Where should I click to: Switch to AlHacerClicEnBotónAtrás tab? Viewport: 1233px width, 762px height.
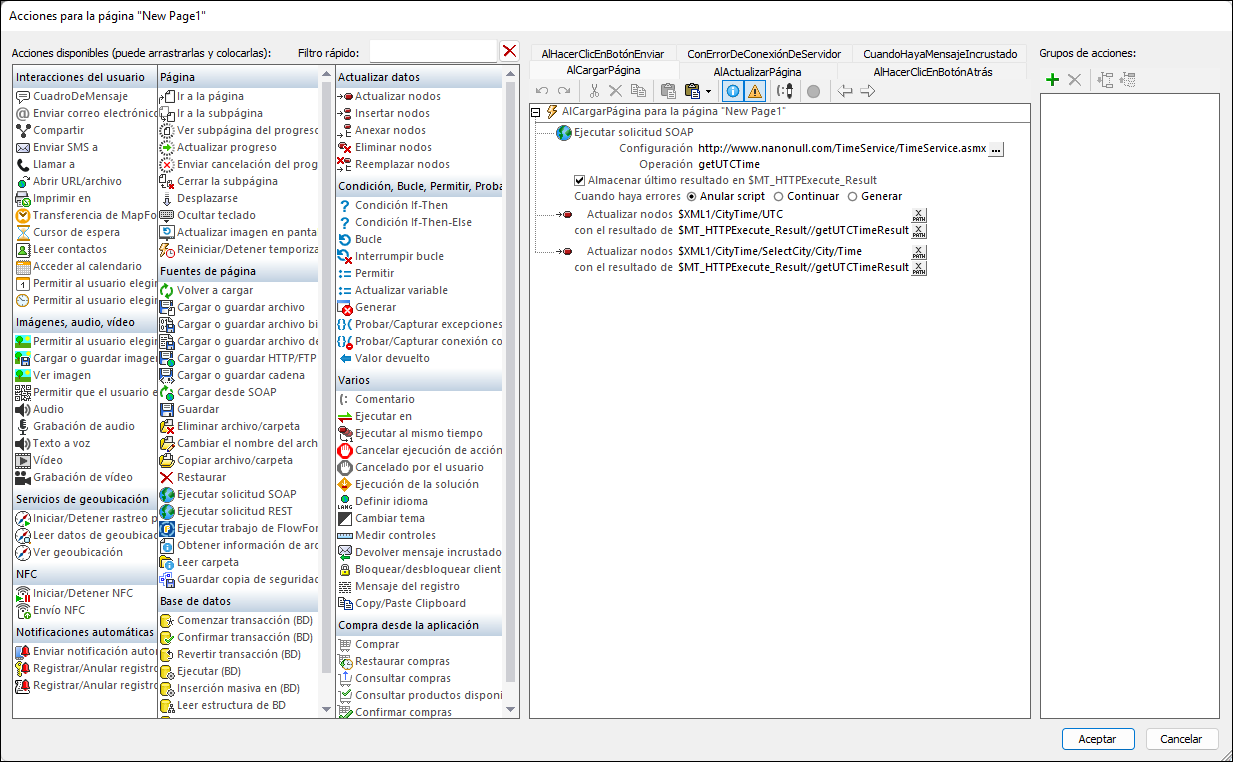click(x=933, y=72)
